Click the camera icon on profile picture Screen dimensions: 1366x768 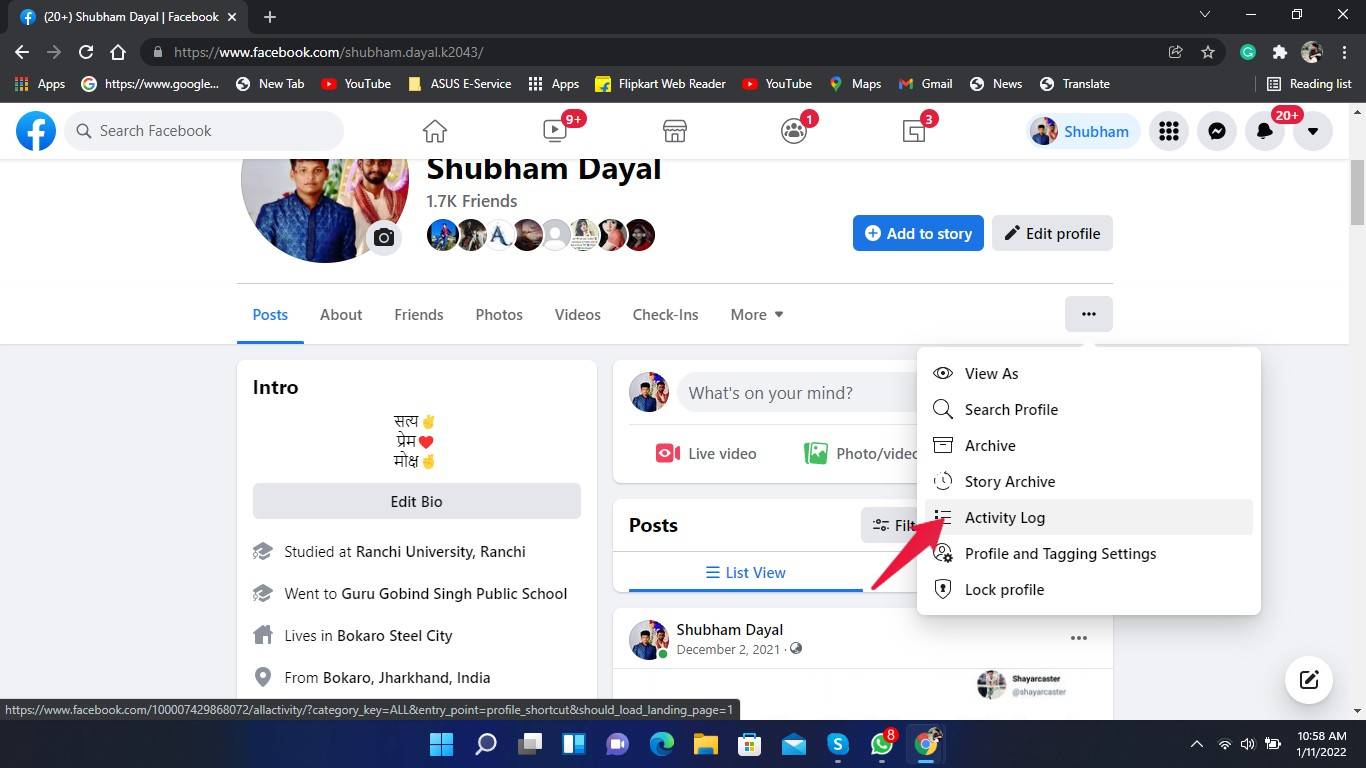[384, 238]
